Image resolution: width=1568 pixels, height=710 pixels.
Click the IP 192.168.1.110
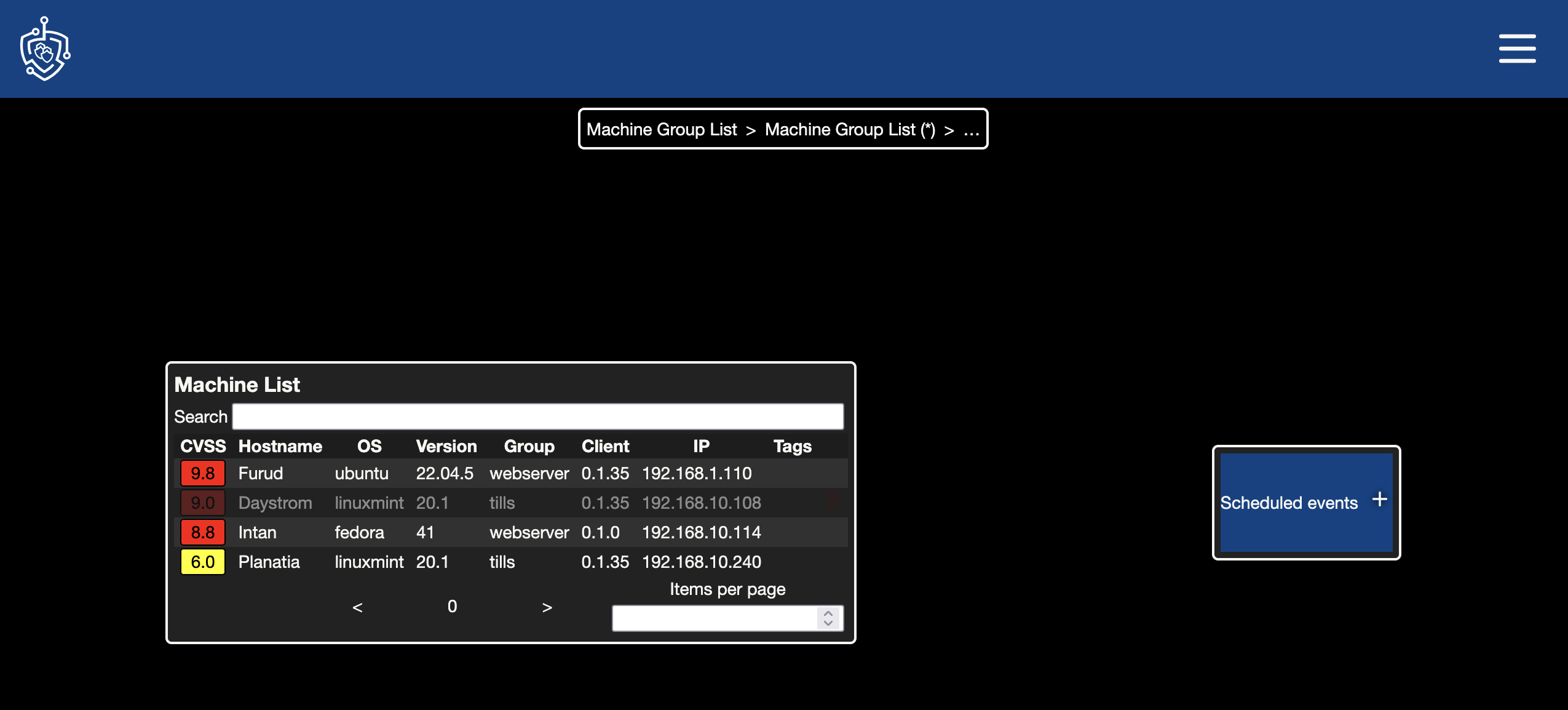tap(697, 473)
